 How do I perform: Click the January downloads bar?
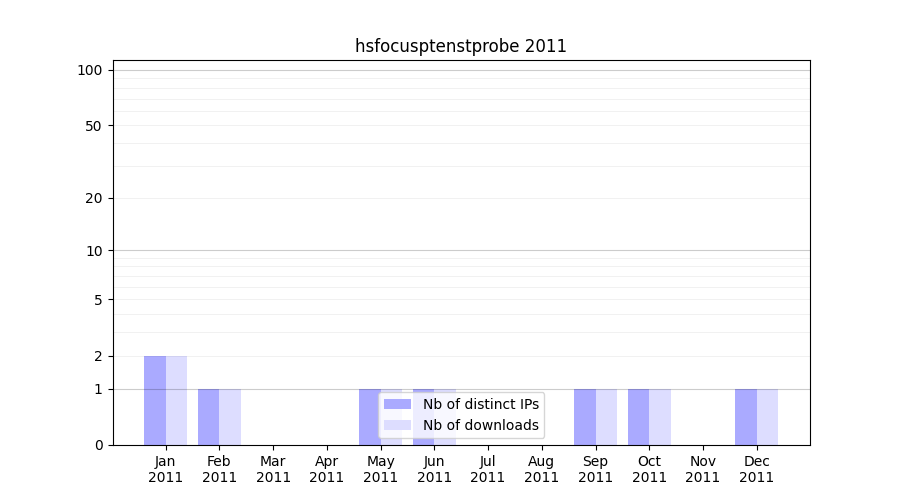pyautogui.click(x=176, y=400)
